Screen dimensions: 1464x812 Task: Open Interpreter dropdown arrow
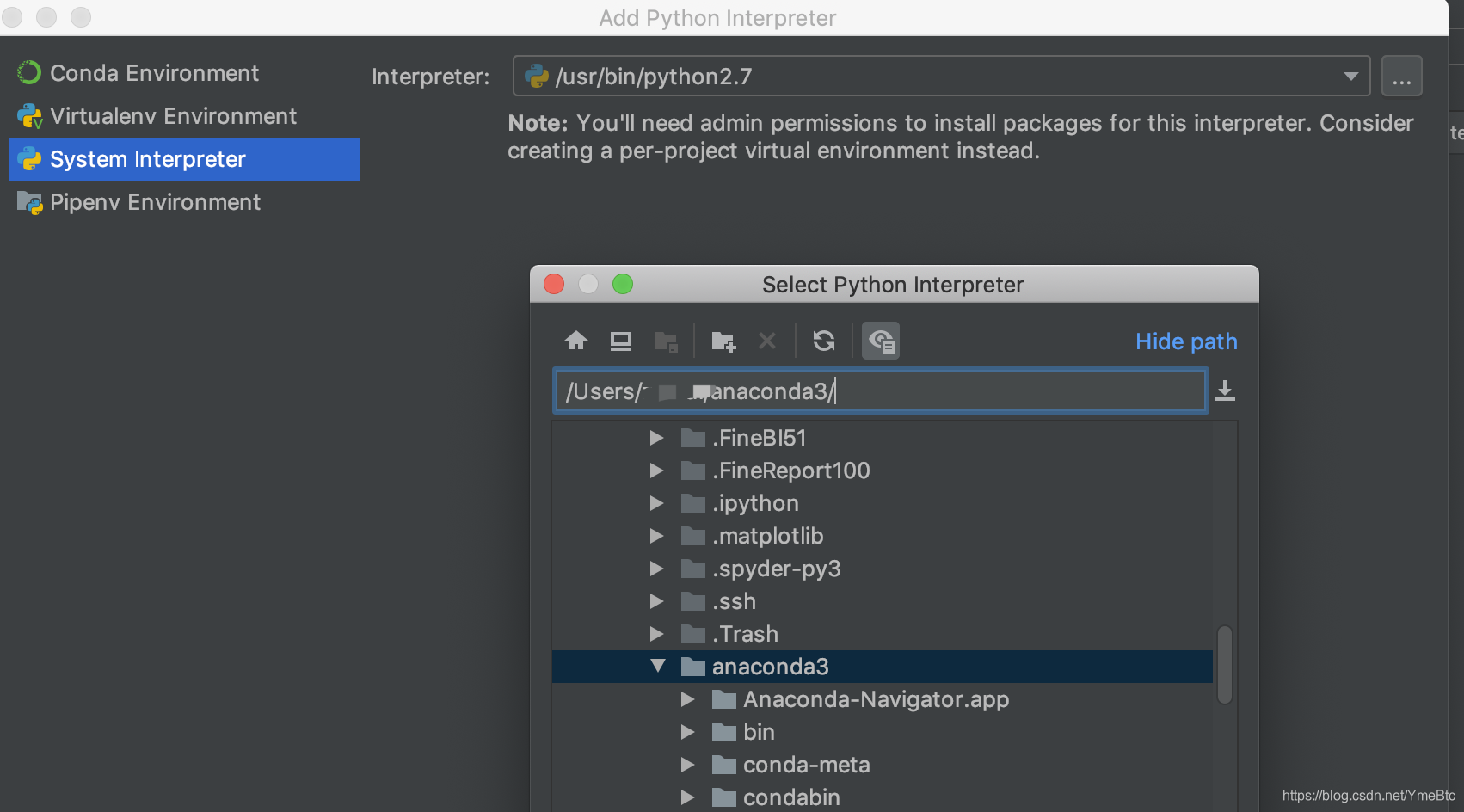click(1351, 77)
